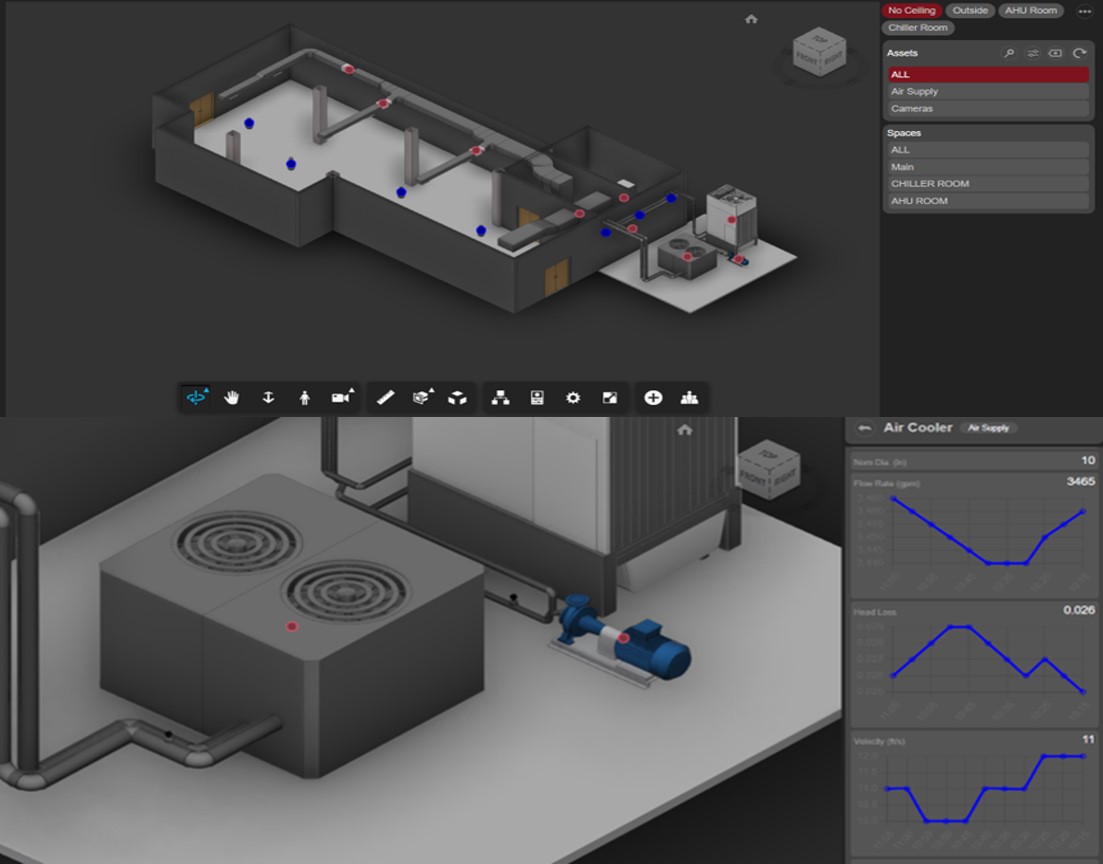This screenshot has width=1103, height=864.
Task: Click the Assets section header
Action: click(x=902, y=53)
